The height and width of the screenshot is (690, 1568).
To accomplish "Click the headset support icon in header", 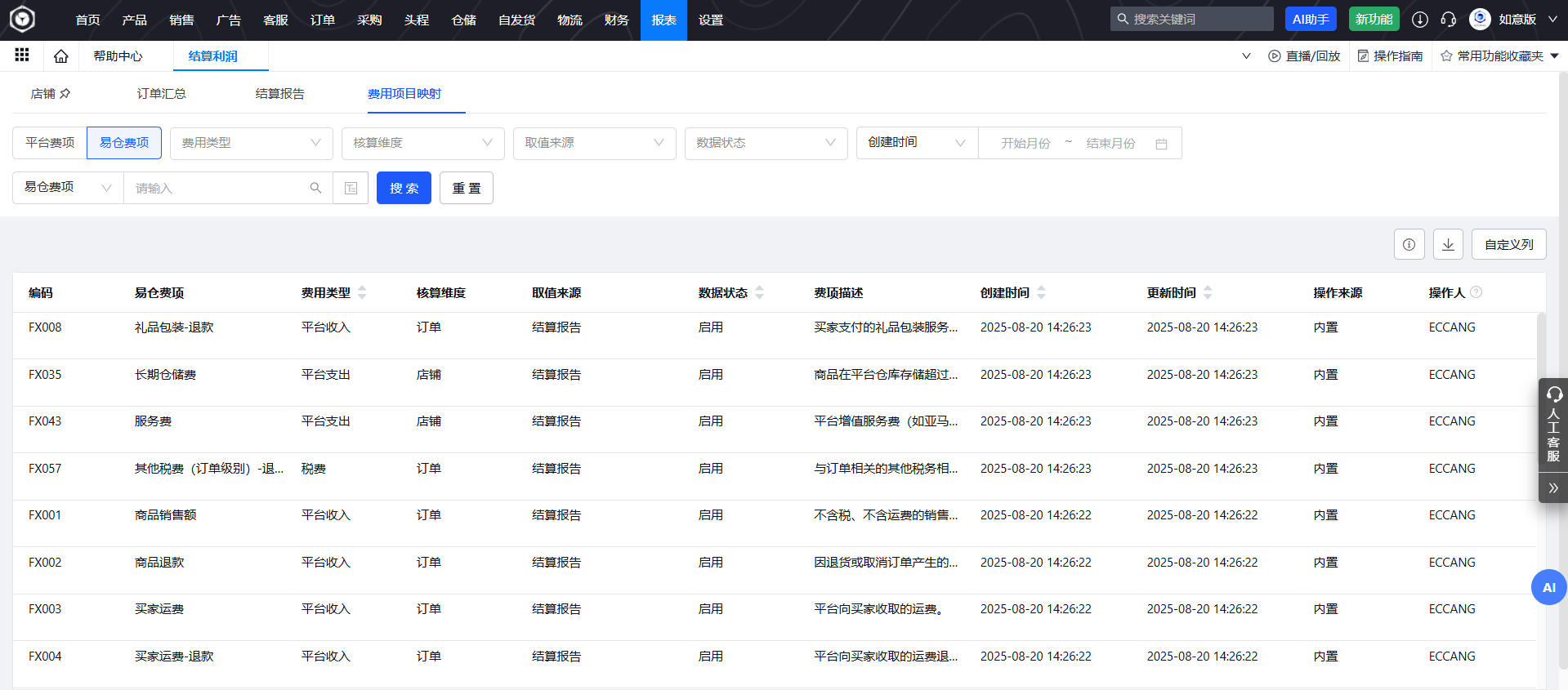I will [x=1448, y=20].
